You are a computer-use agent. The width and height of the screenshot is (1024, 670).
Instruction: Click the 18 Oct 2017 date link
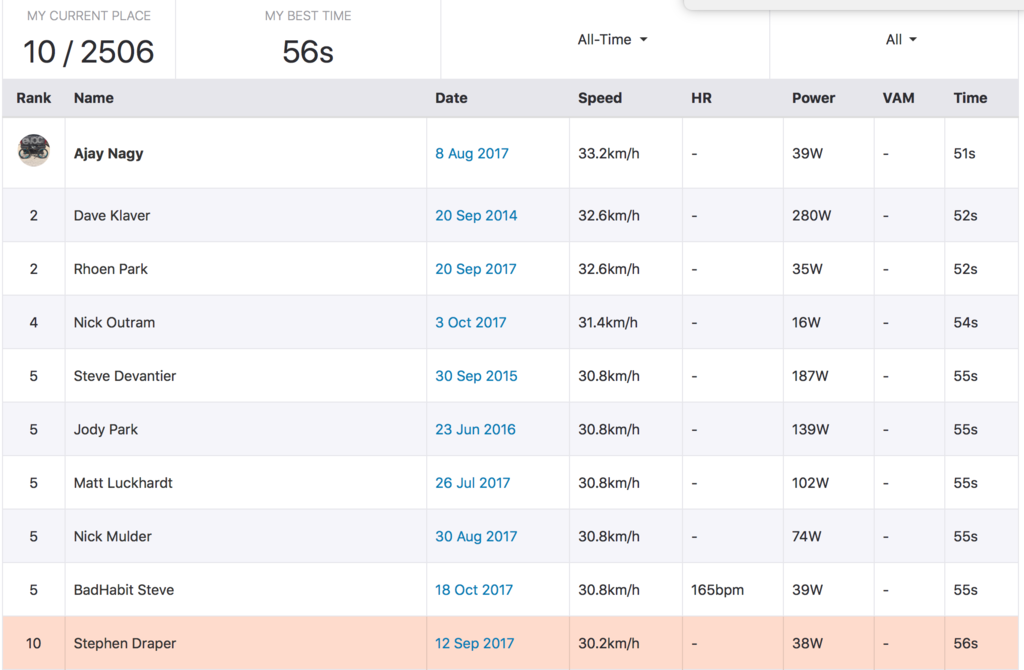(472, 590)
